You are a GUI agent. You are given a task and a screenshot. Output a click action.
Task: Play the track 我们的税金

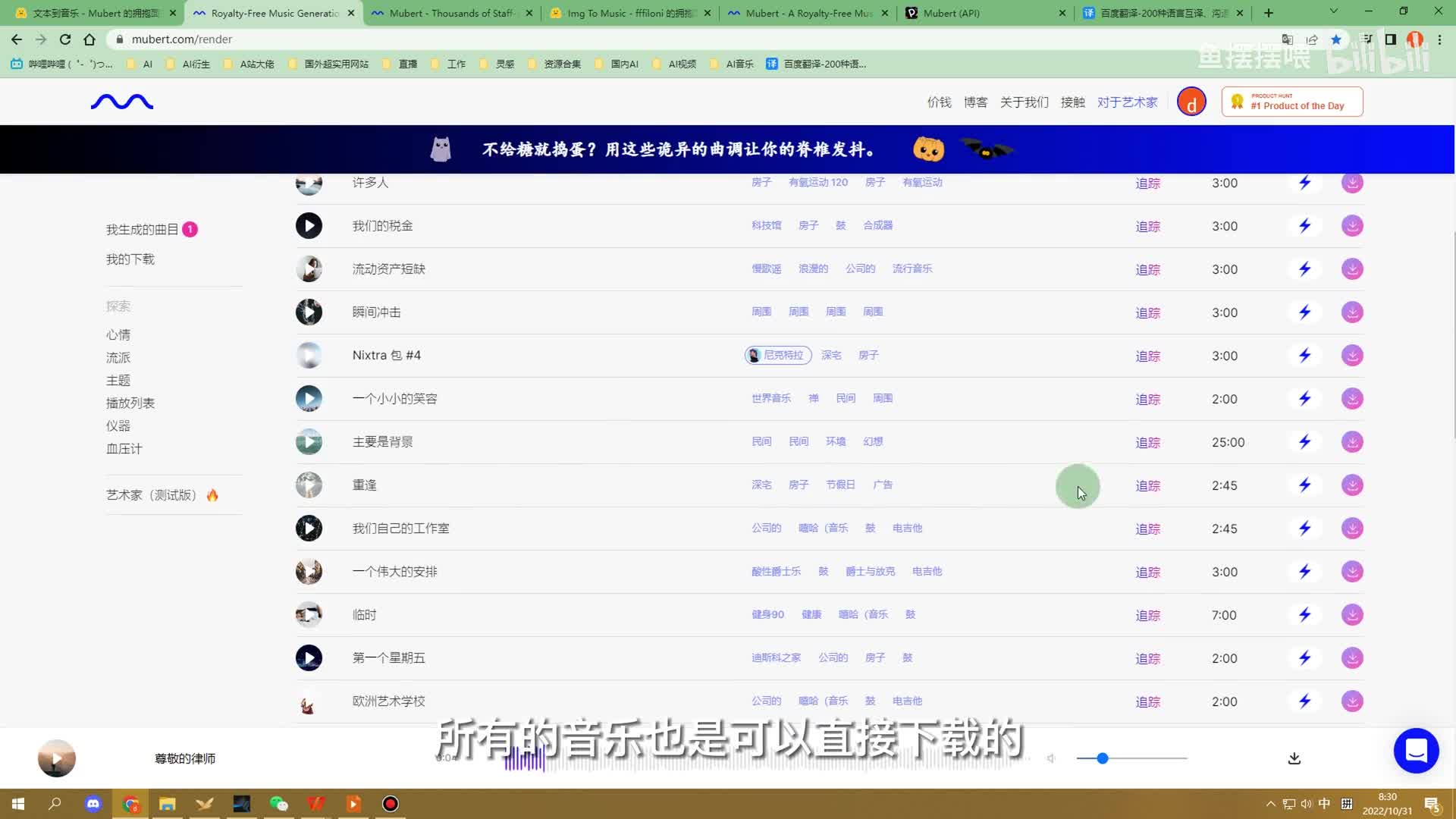tap(309, 226)
